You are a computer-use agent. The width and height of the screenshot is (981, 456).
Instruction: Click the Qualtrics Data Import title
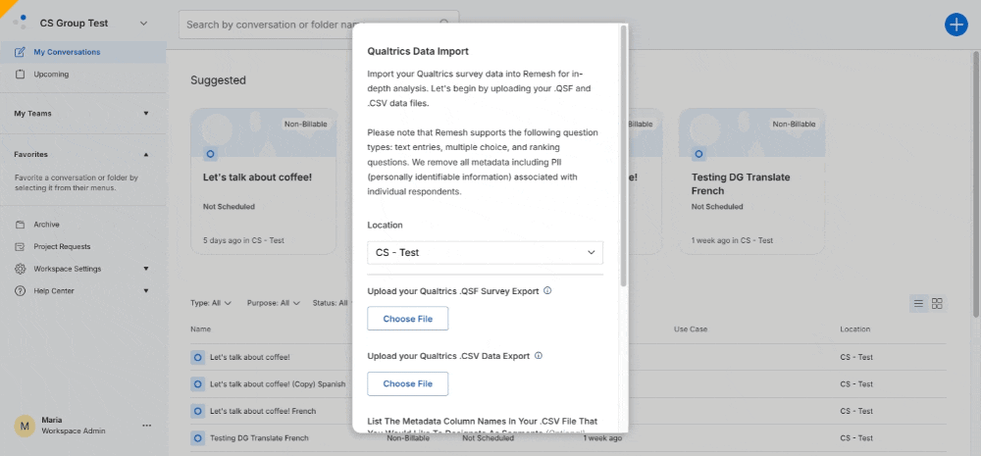[x=418, y=51]
